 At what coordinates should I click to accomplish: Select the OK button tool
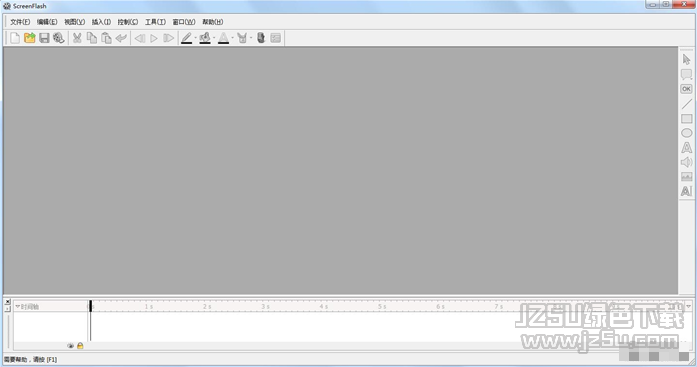(686, 89)
